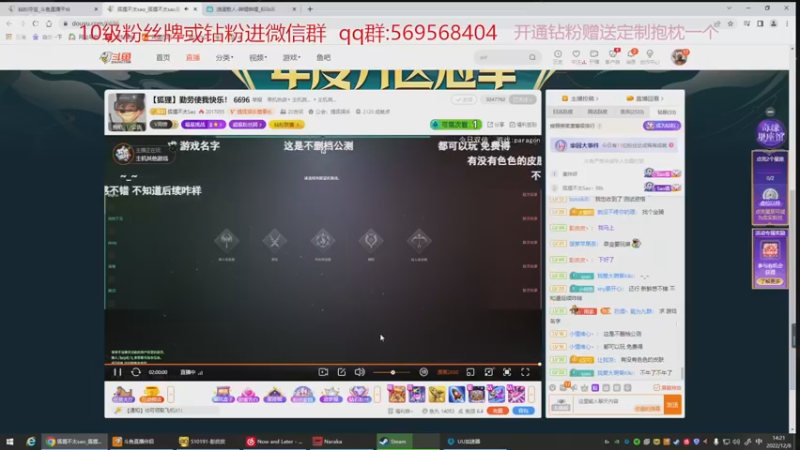Switch to the second ranking tab in chat panel
Image resolution: width=800 pixels, height=450 pixels.
tap(597, 112)
